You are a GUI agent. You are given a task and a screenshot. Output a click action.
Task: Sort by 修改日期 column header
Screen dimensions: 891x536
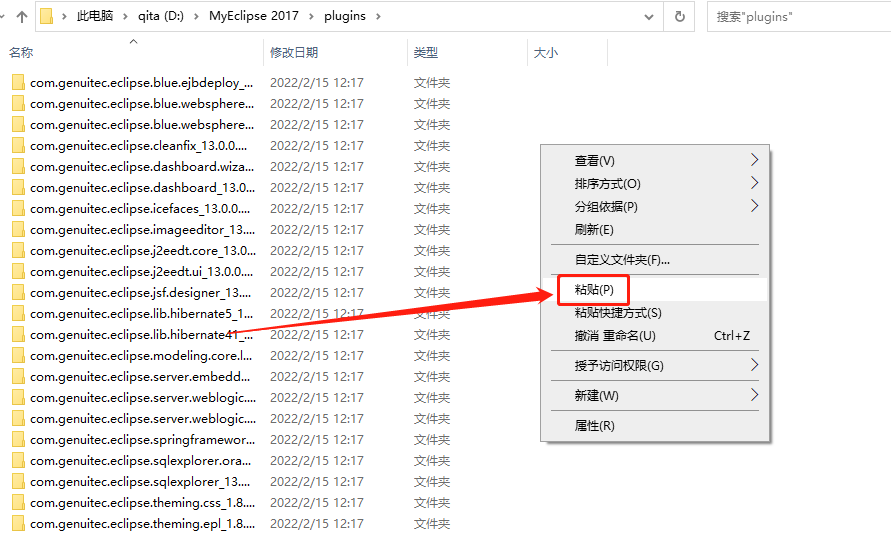(294, 52)
